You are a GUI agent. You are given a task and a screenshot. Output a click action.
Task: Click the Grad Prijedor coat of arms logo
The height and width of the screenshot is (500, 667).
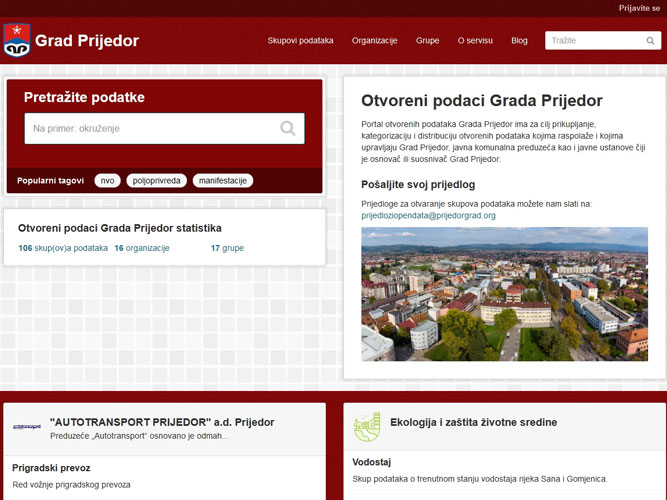(x=17, y=40)
